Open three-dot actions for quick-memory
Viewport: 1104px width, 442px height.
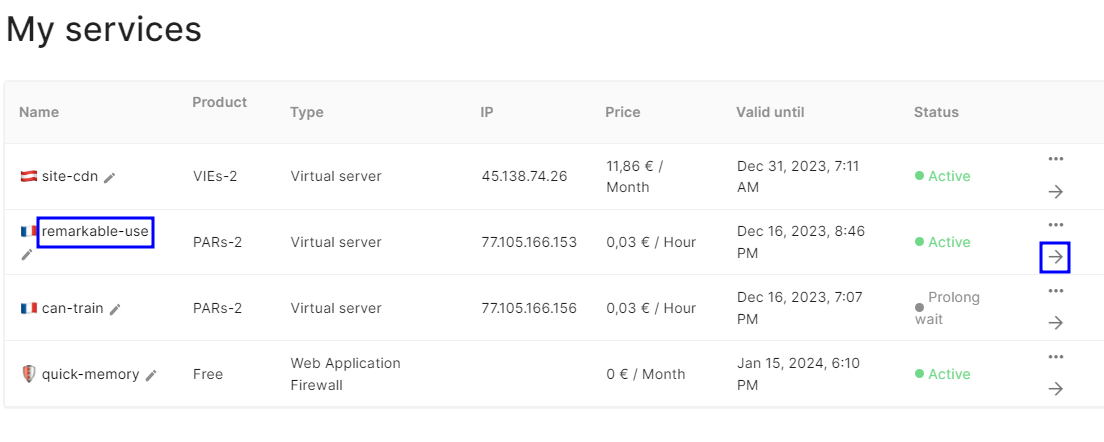point(1055,357)
